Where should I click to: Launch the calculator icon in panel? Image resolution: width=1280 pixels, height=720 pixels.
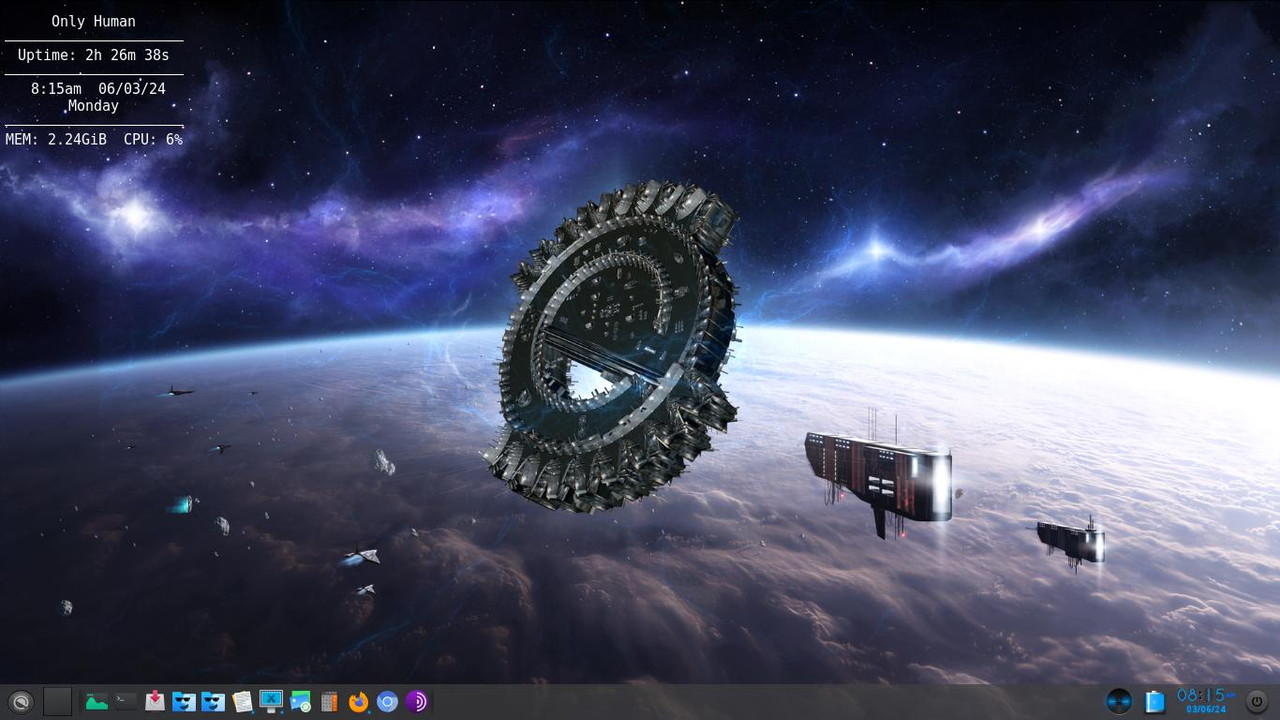[329, 702]
